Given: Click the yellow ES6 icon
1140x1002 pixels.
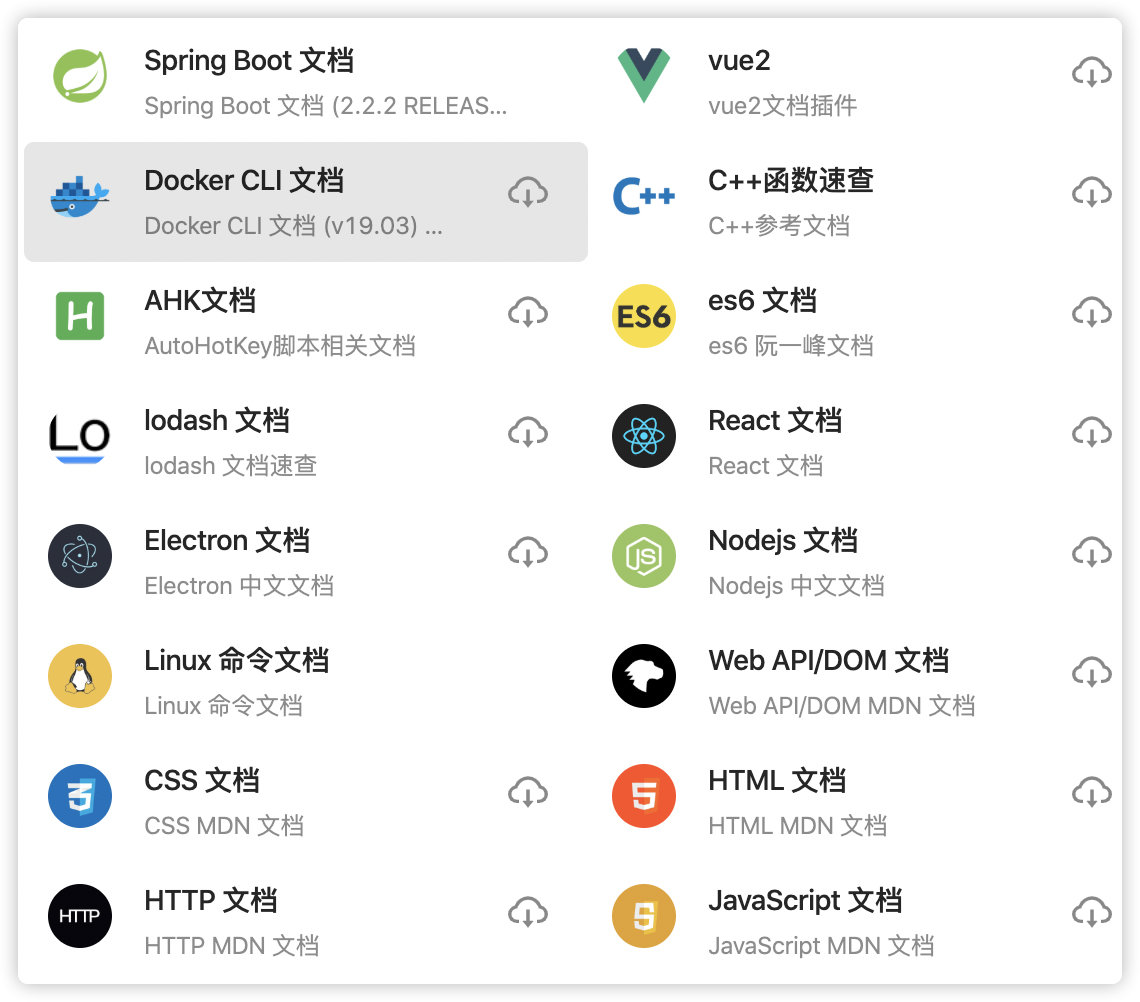Looking at the screenshot, I should click(644, 316).
